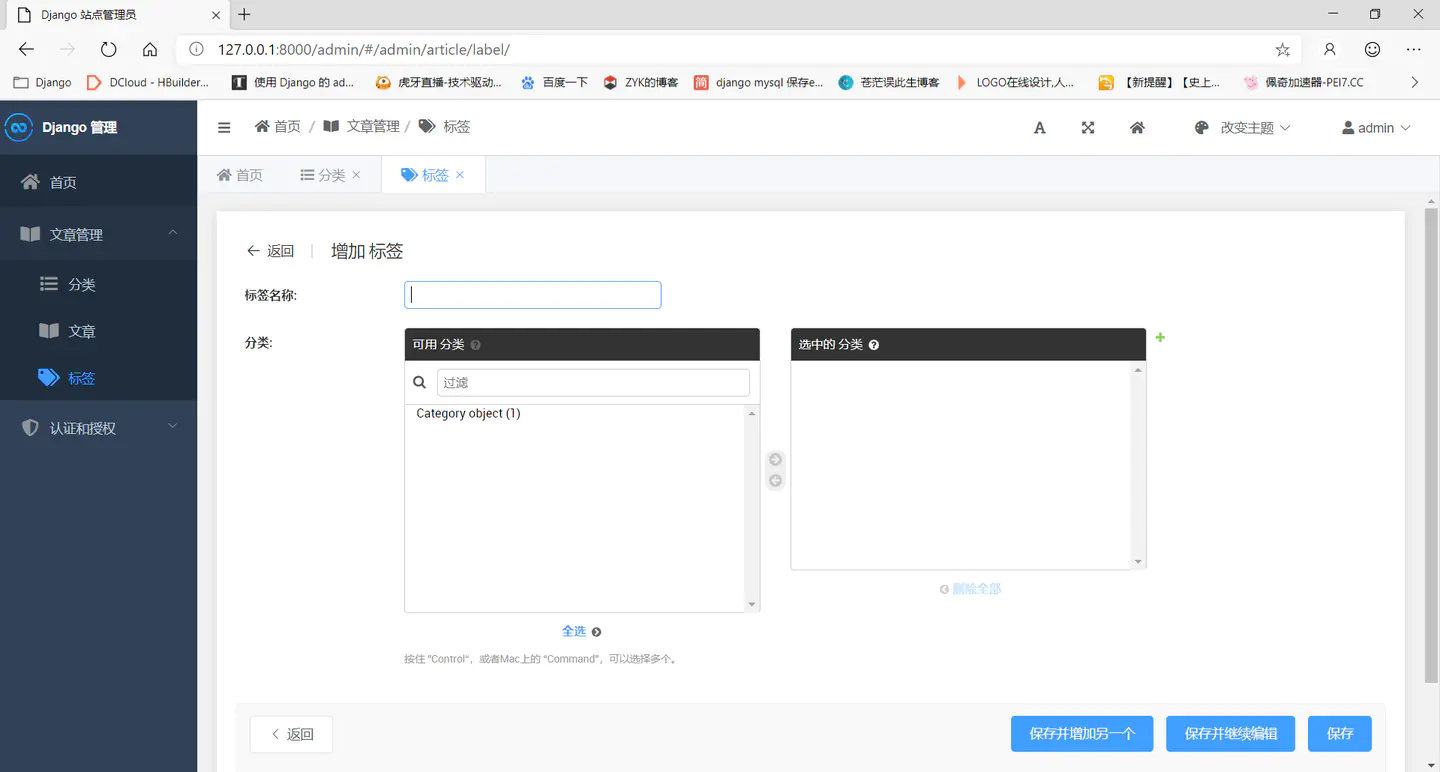
Task: Open browser settings and more menu
Action: tap(1413, 49)
